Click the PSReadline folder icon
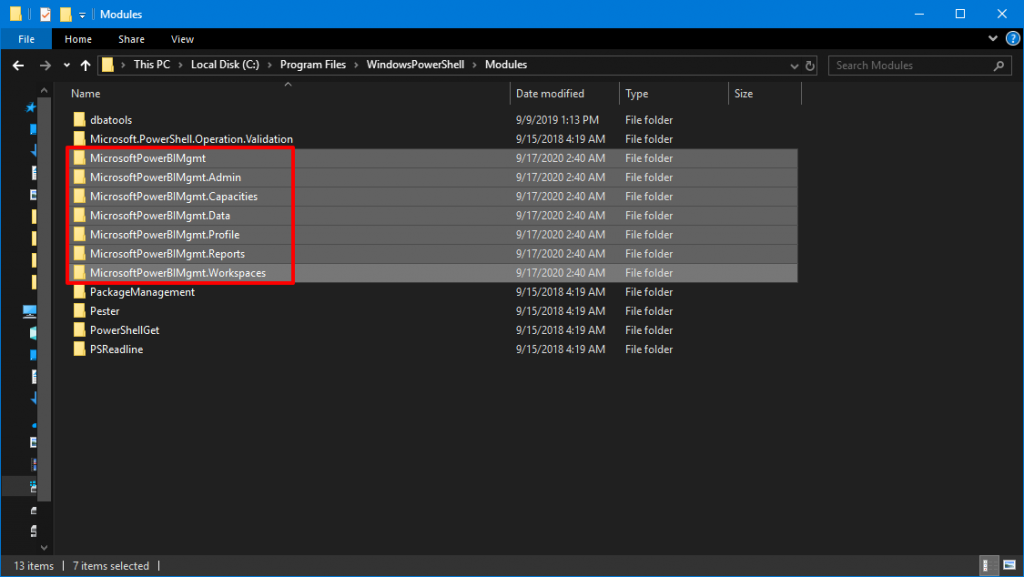This screenshot has height=577, width=1024. click(80, 349)
